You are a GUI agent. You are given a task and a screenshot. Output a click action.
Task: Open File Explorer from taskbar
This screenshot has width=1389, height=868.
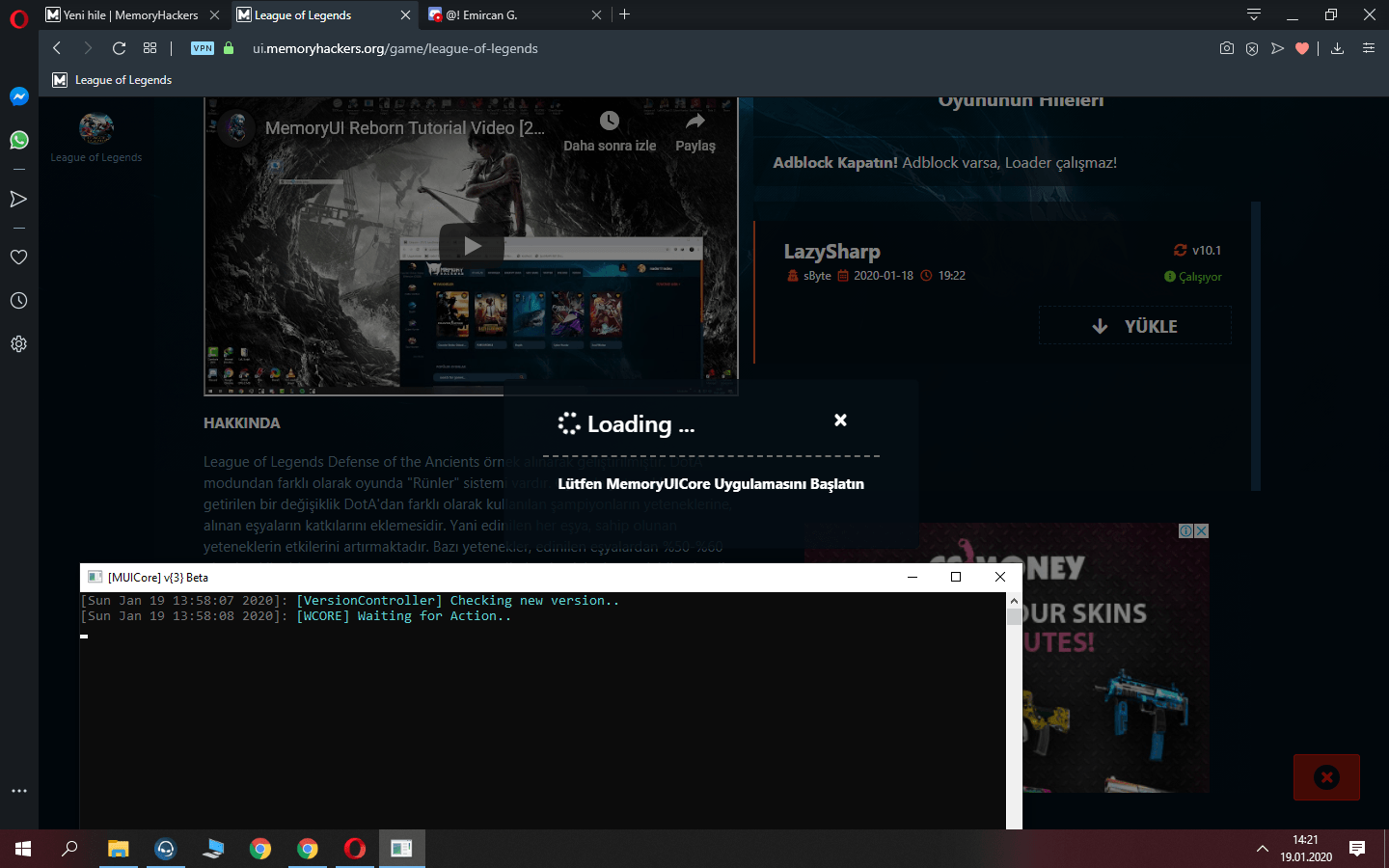point(118,849)
